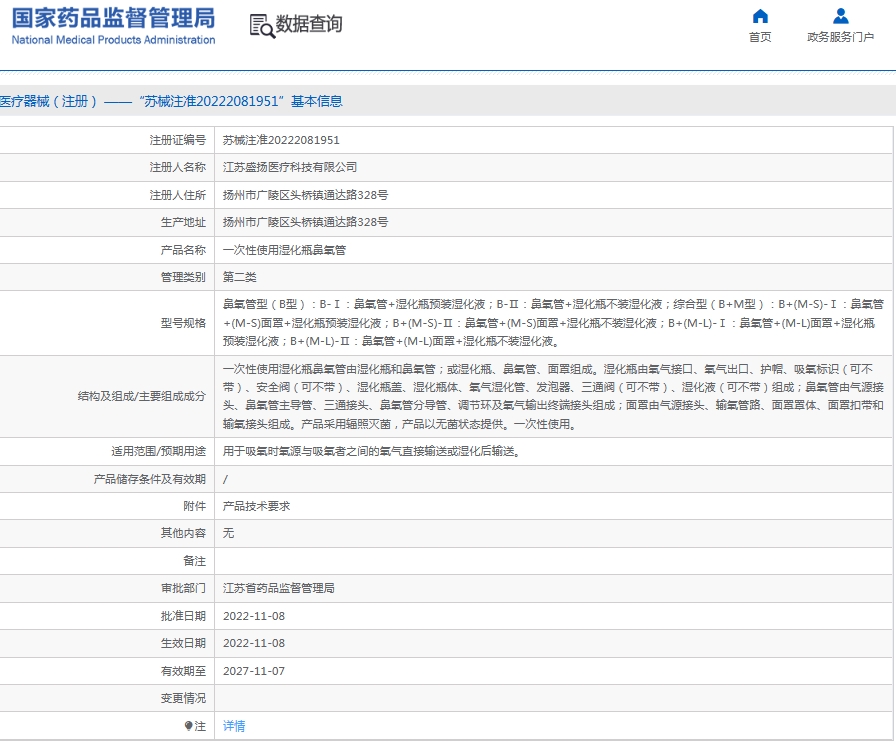Click the 备注 row label
The width and height of the screenshot is (896, 747).
(194, 561)
